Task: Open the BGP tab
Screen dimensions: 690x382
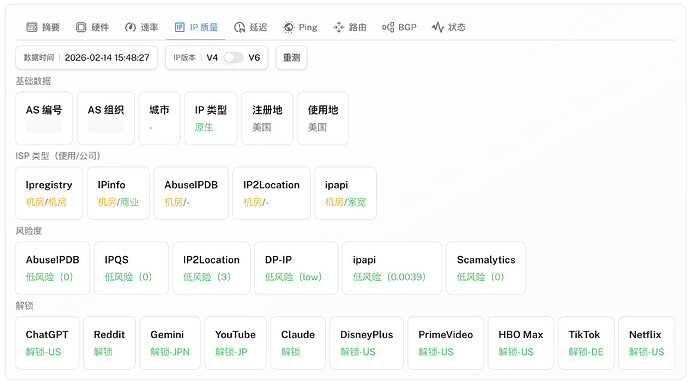Action: pyautogui.click(x=400, y=27)
